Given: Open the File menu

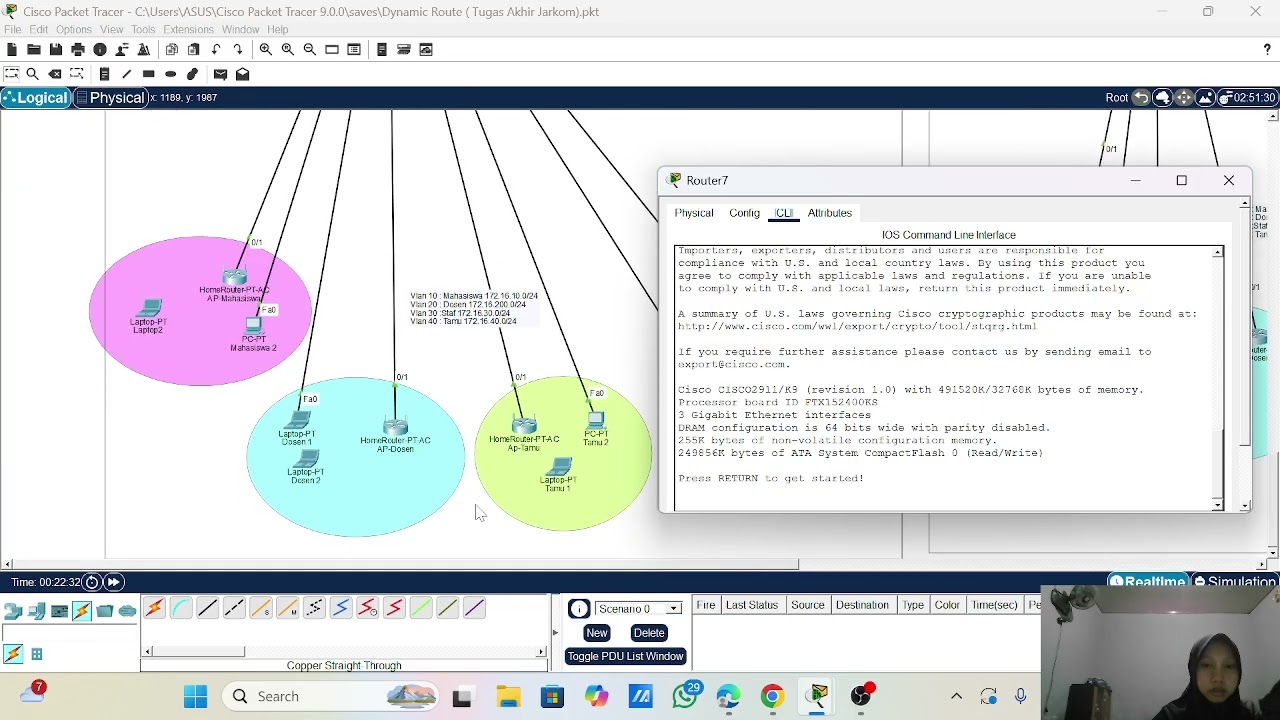Looking at the screenshot, I should point(13,29).
